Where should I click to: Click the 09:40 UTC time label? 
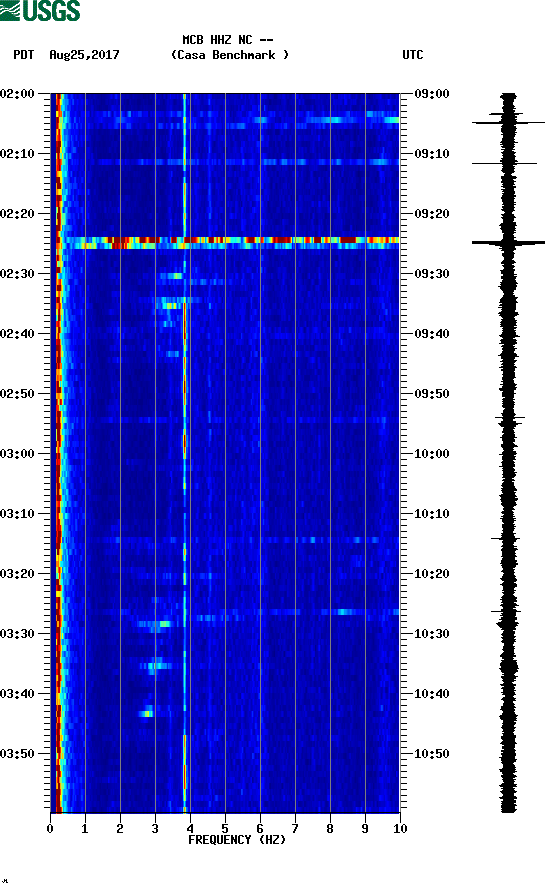coord(432,333)
